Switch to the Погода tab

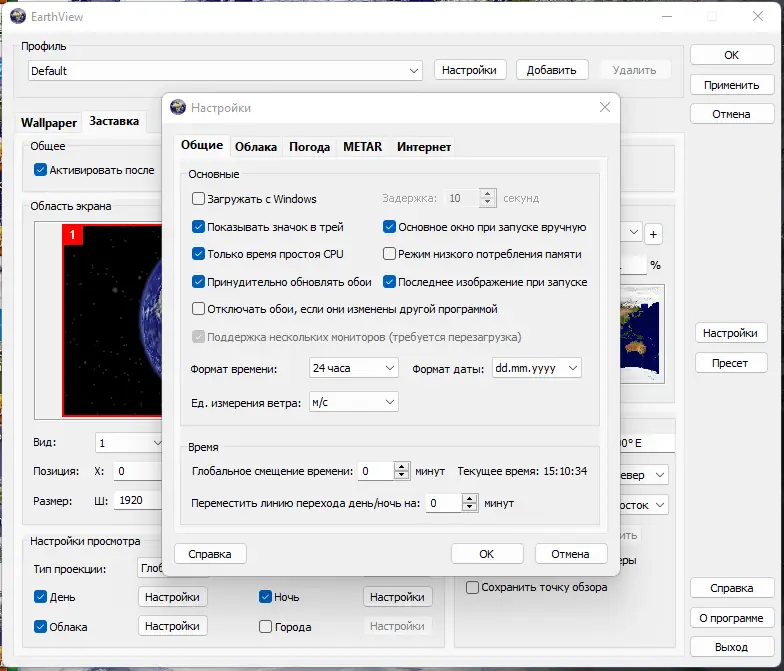tap(310, 146)
